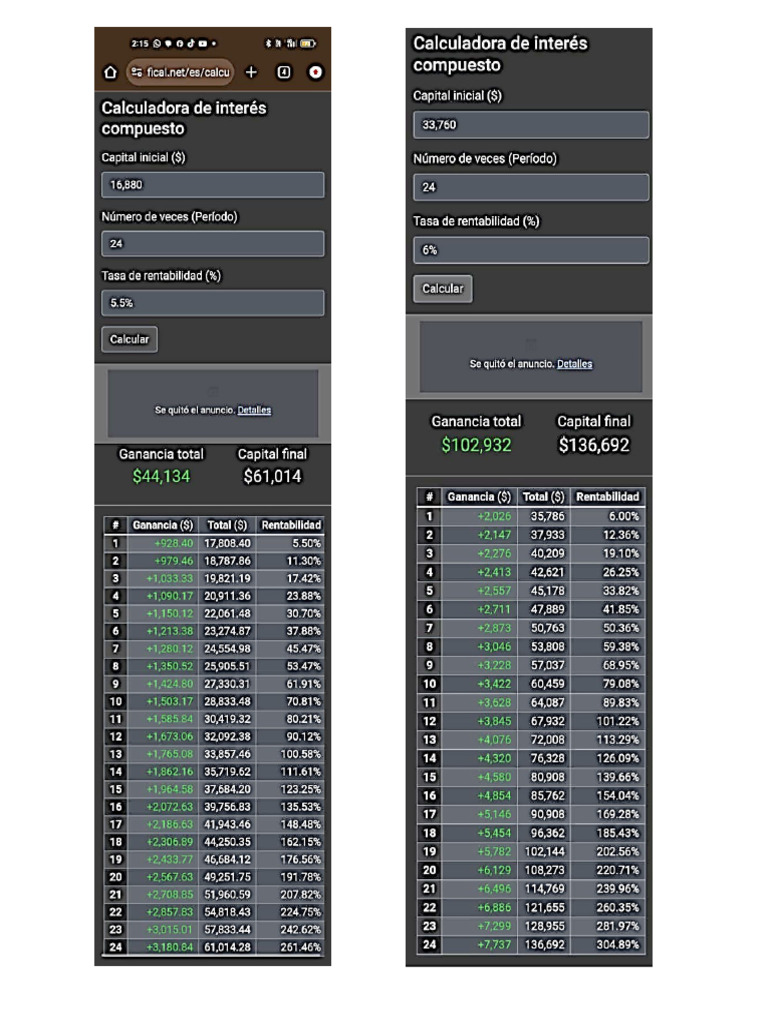
Task: Click the rate field showing 6%
Action: click(x=530, y=250)
